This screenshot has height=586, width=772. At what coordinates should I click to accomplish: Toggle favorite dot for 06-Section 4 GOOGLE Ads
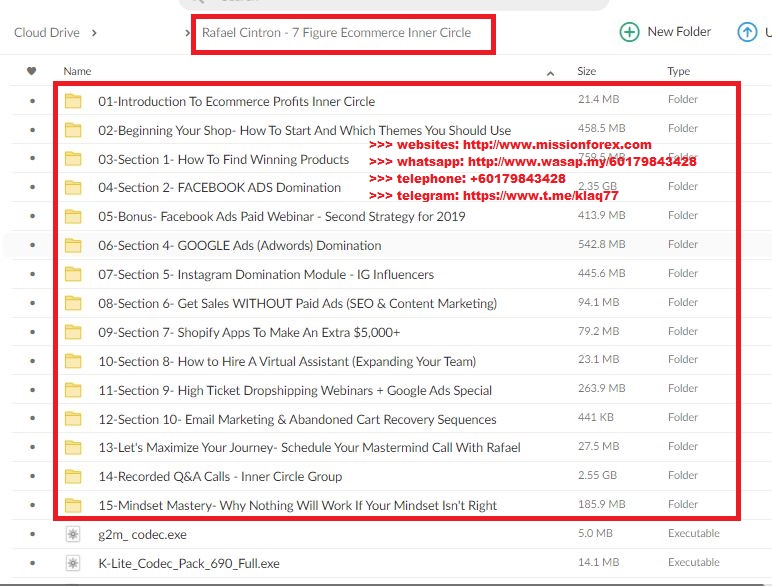pos(32,245)
